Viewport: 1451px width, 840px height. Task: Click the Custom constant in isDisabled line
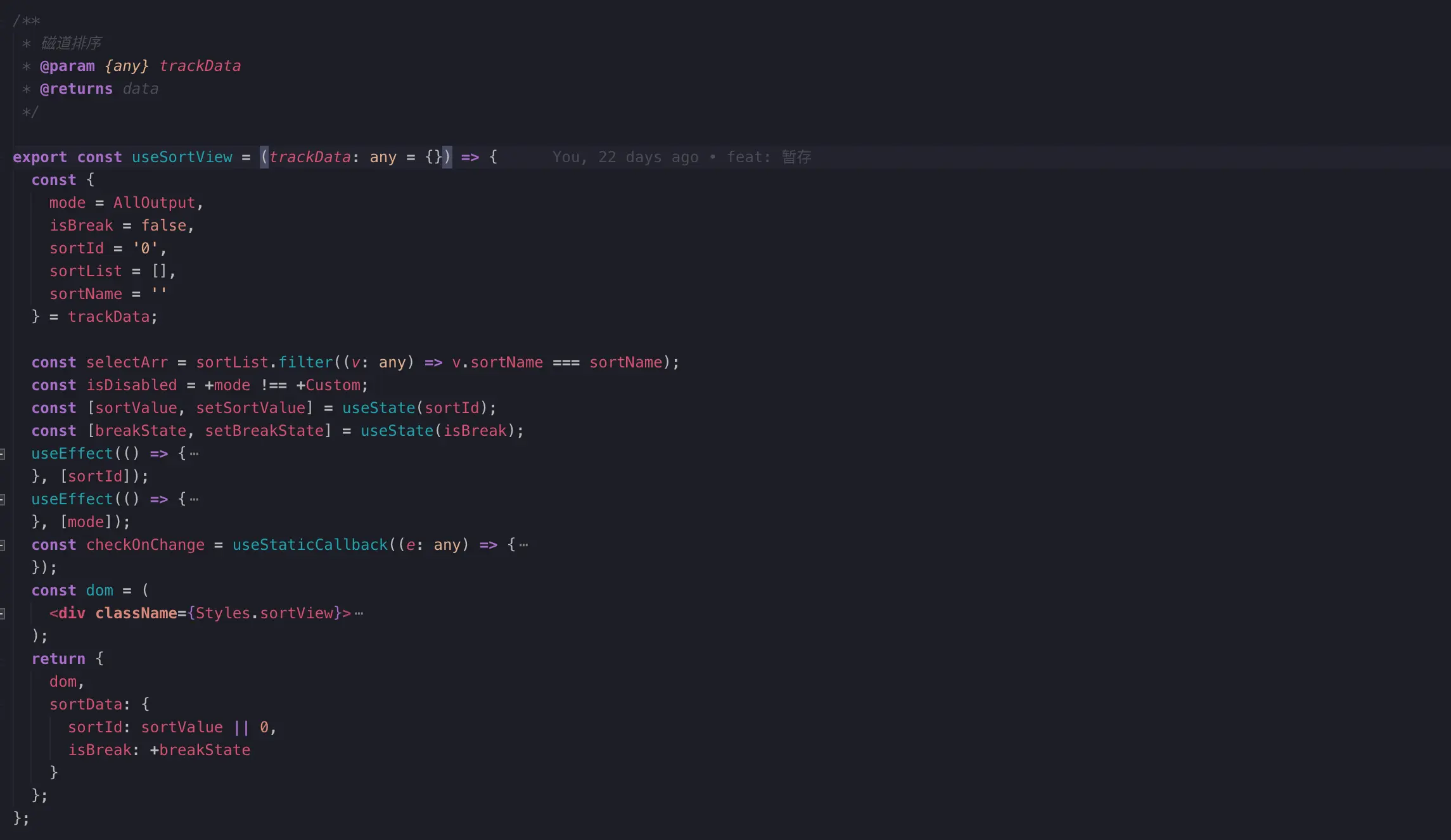point(333,385)
